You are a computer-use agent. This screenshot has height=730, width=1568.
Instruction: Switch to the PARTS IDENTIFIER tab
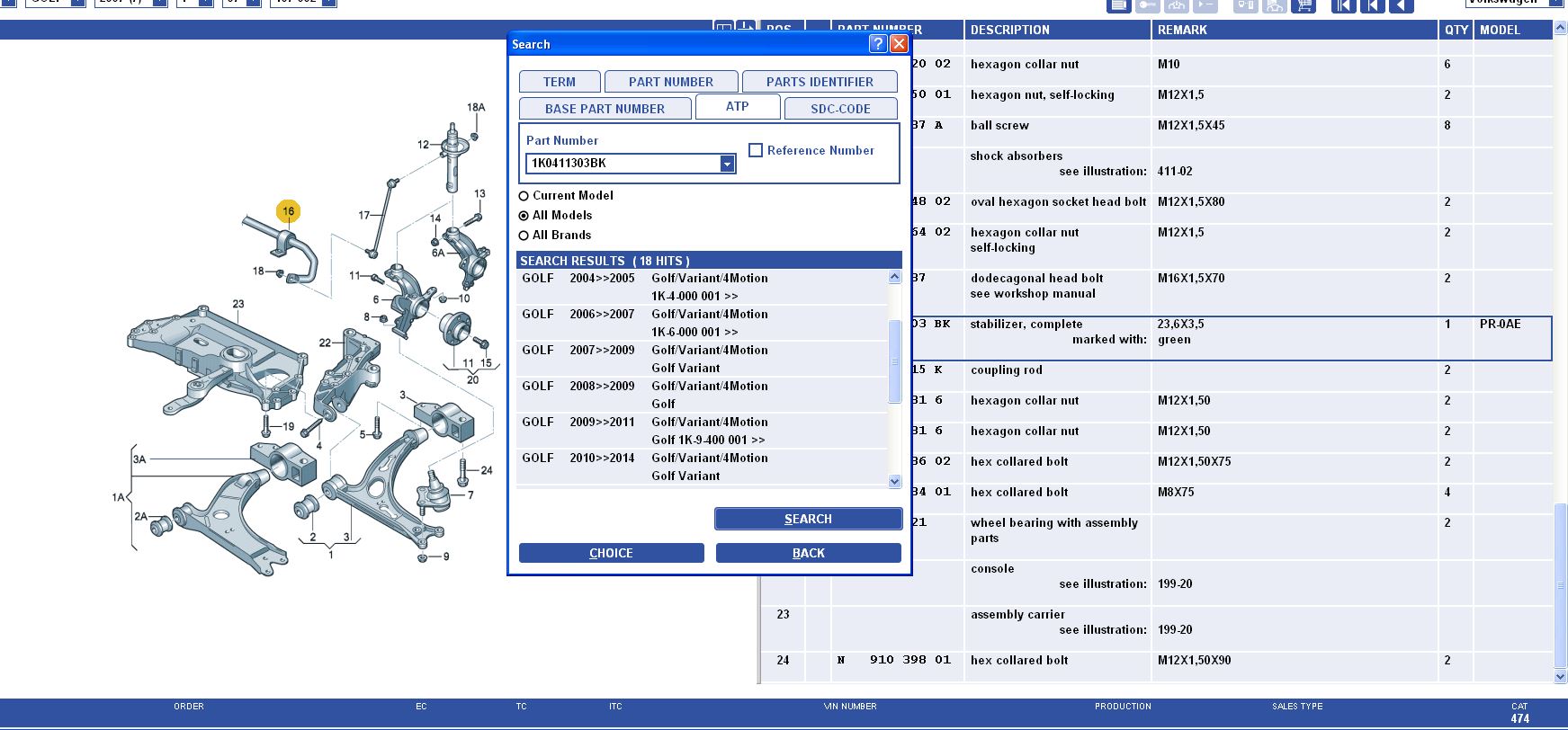[820, 82]
